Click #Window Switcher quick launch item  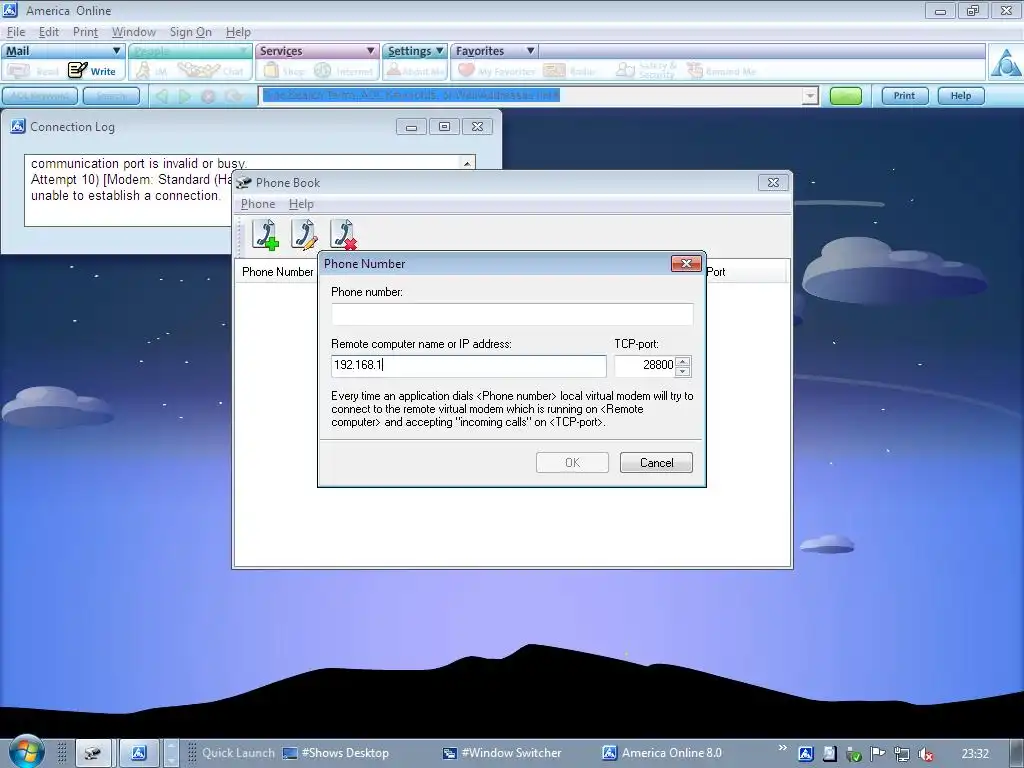(x=502, y=753)
